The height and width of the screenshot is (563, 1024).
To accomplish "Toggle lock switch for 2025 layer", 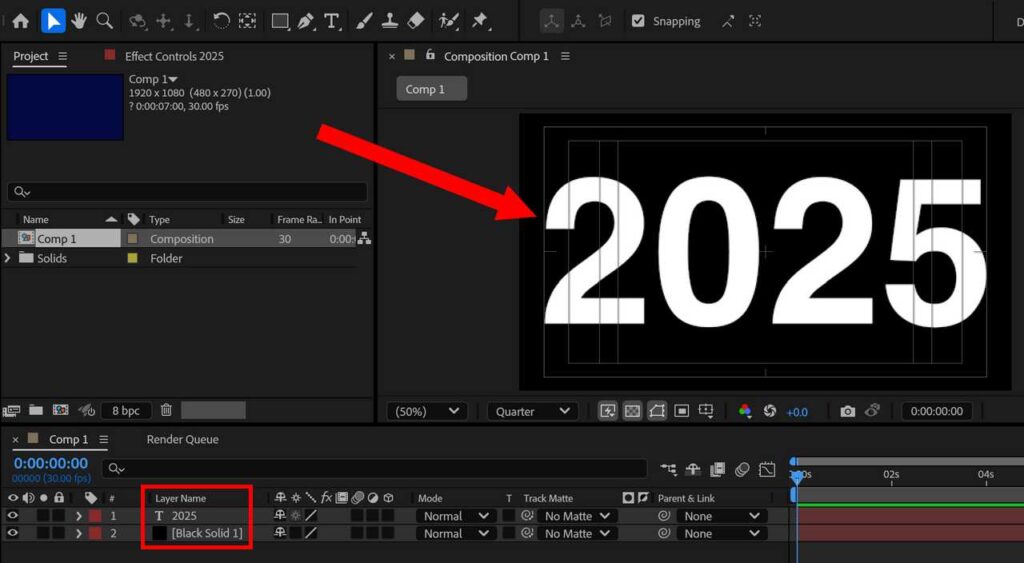I will (59, 516).
